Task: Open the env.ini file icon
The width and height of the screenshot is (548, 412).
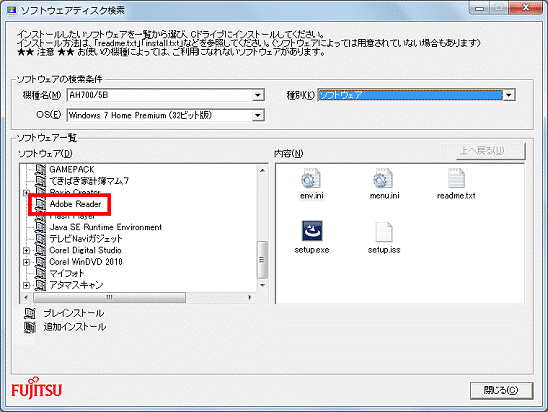Action: (310, 179)
